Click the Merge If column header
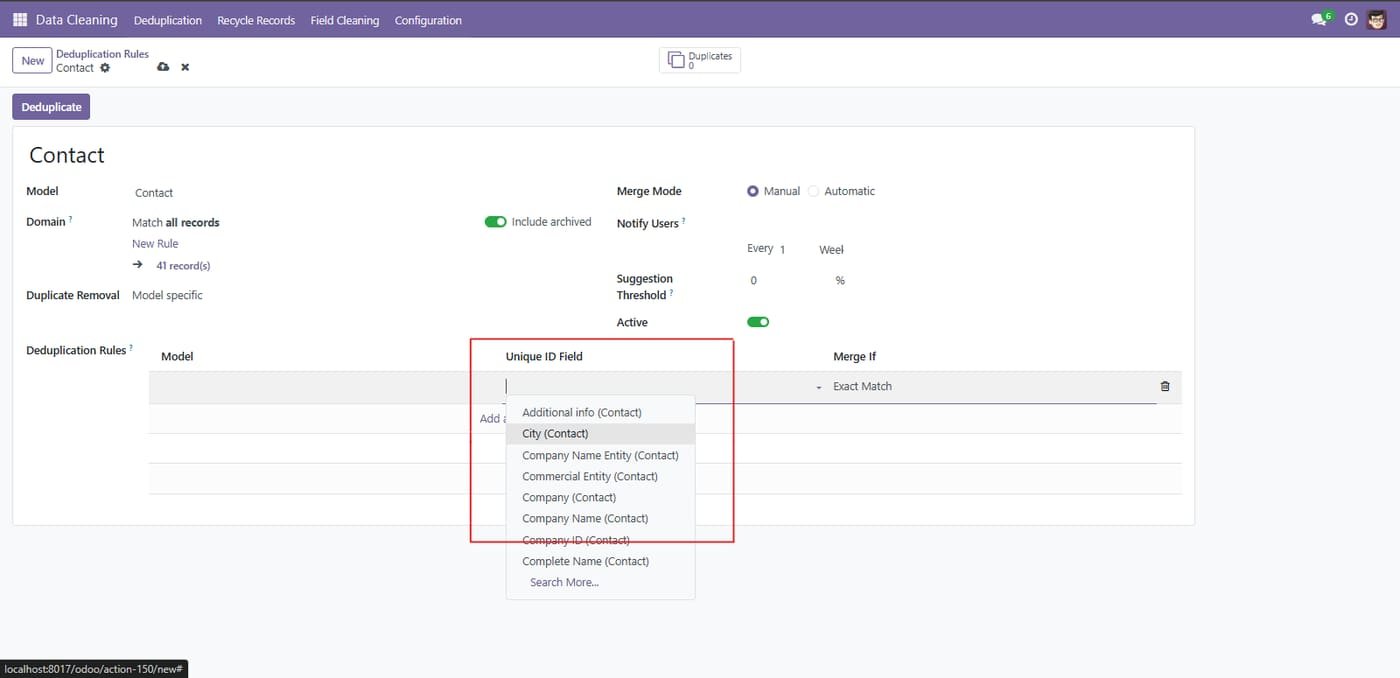 (x=855, y=357)
